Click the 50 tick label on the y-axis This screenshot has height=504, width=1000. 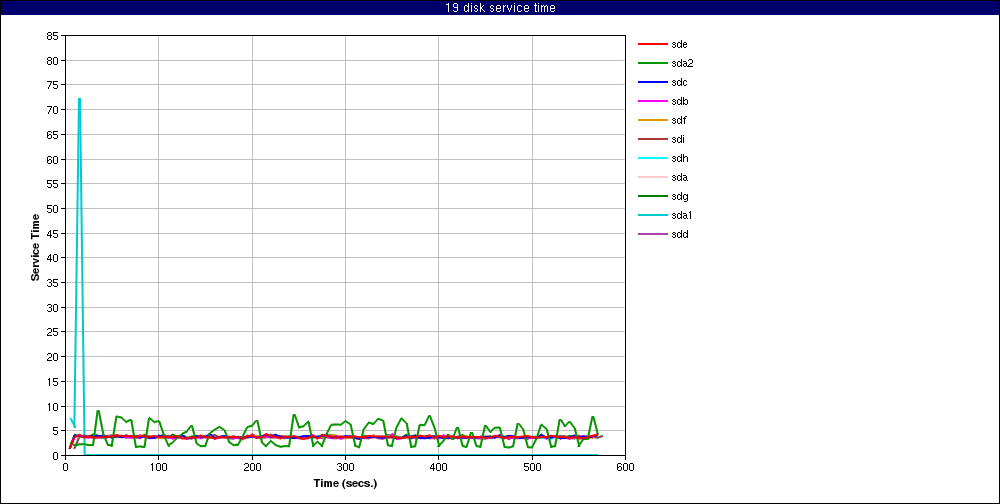coord(52,209)
